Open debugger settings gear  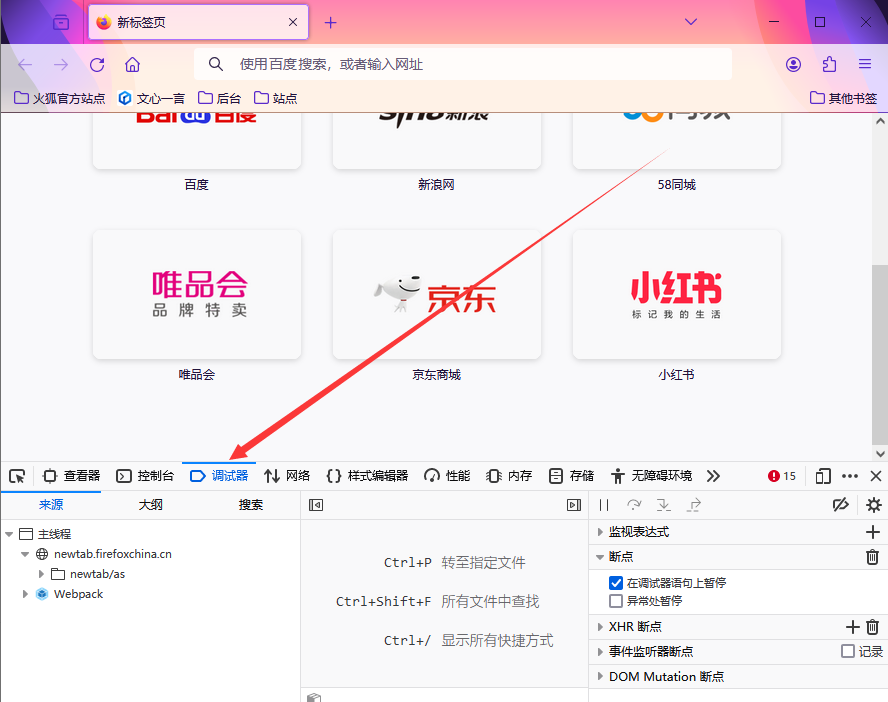tap(874, 505)
